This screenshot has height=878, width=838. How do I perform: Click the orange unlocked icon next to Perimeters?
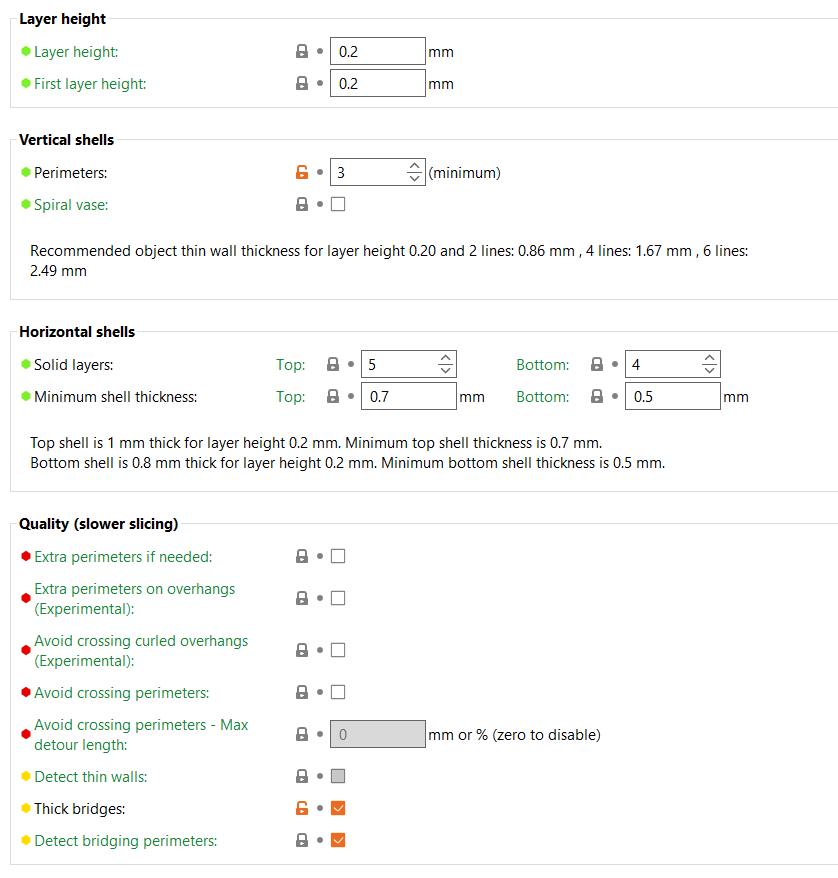302,172
